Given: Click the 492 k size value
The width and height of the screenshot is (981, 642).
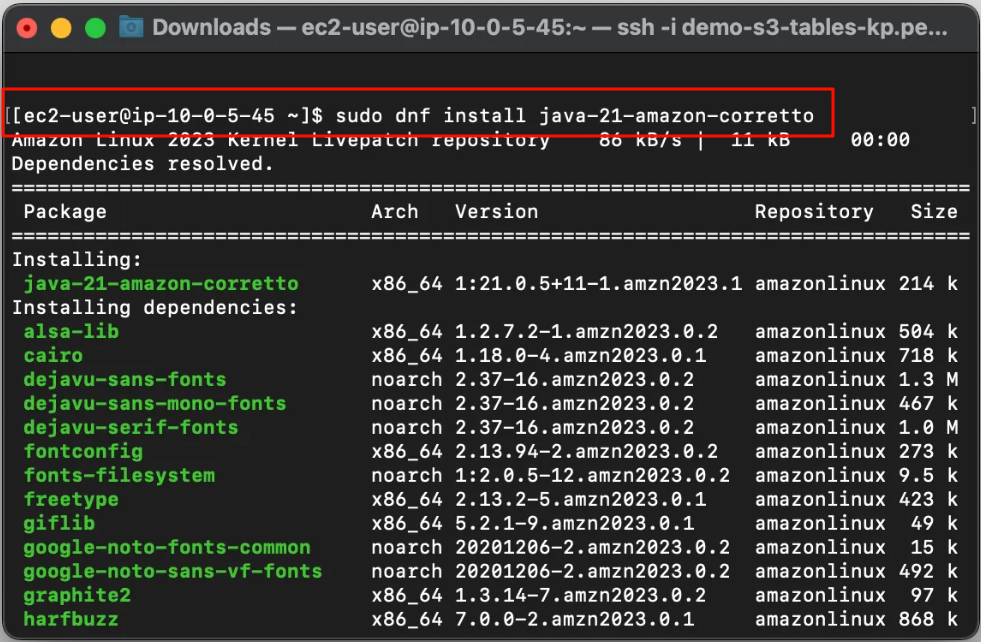Looking at the screenshot, I should [x=928, y=571].
